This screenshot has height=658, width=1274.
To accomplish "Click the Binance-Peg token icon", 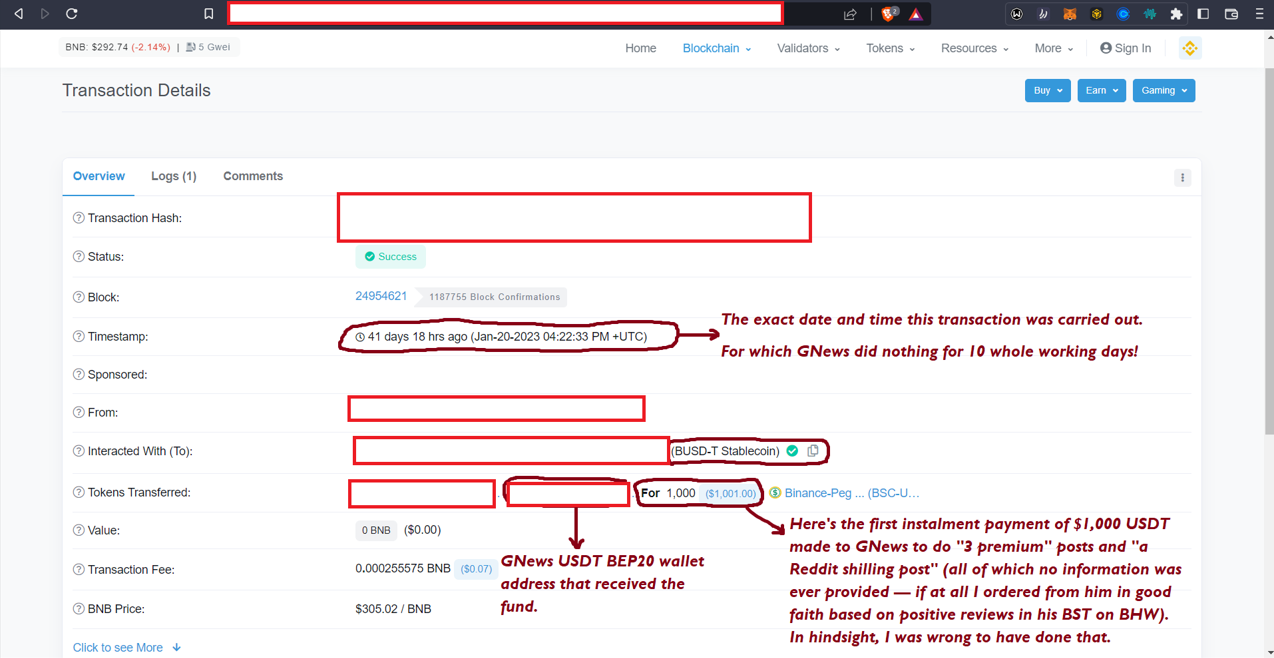I will click(x=775, y=493).
